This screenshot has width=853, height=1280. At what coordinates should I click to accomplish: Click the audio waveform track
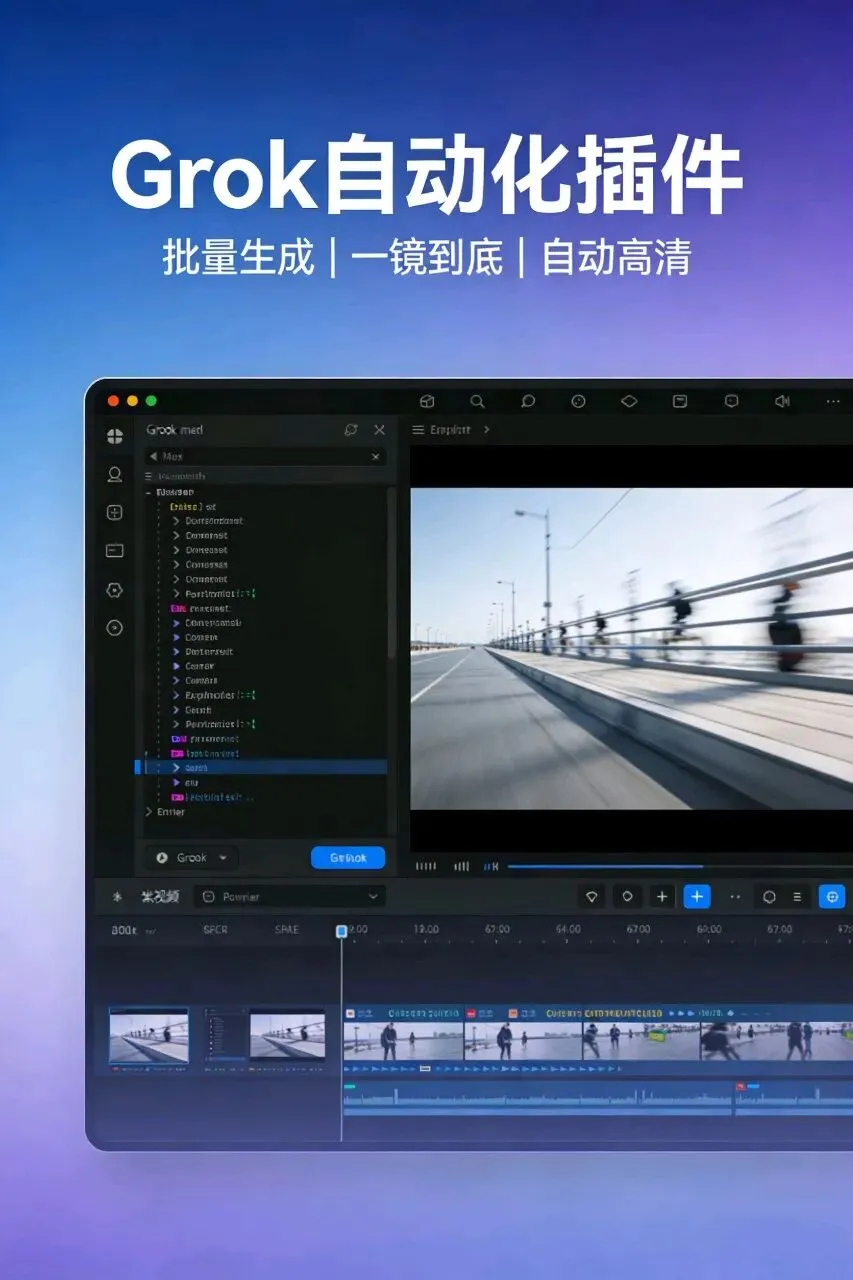(x=598, y=1098)
